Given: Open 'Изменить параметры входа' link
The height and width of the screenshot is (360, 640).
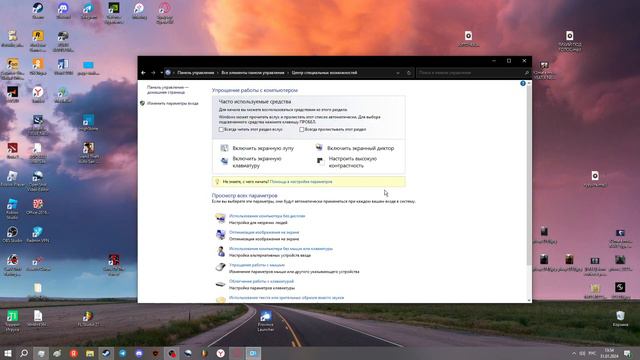Looking at the screenshot, I should tap(172, 103).
